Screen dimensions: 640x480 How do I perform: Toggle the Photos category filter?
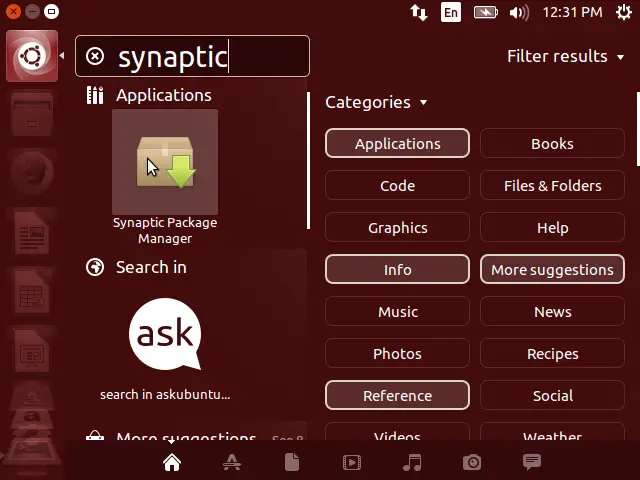coord(398,353)
